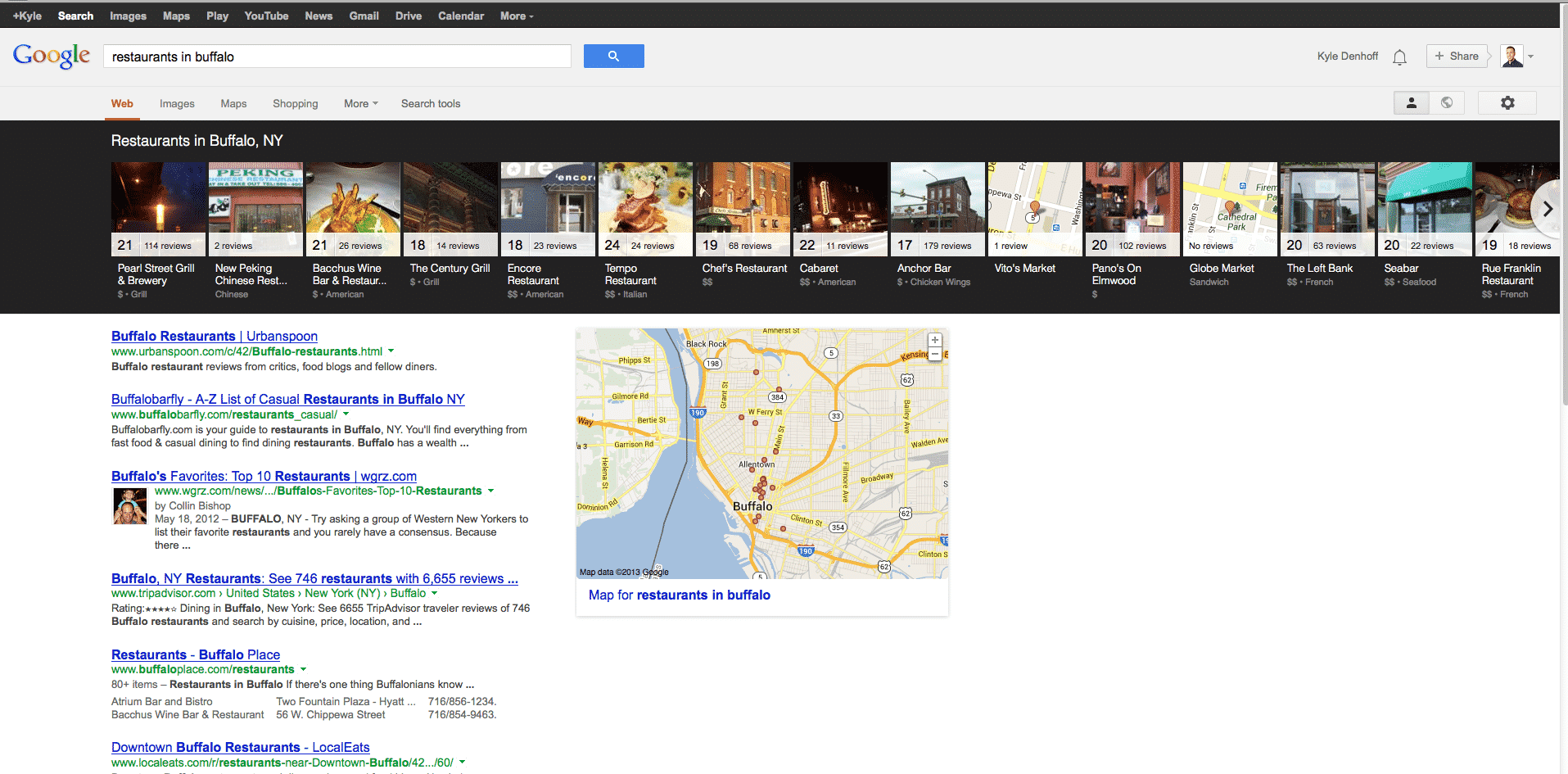The width and height of the screenshot is (1568, 774).
Task: Open Gmail from the top bar
Action: [364, 16]
